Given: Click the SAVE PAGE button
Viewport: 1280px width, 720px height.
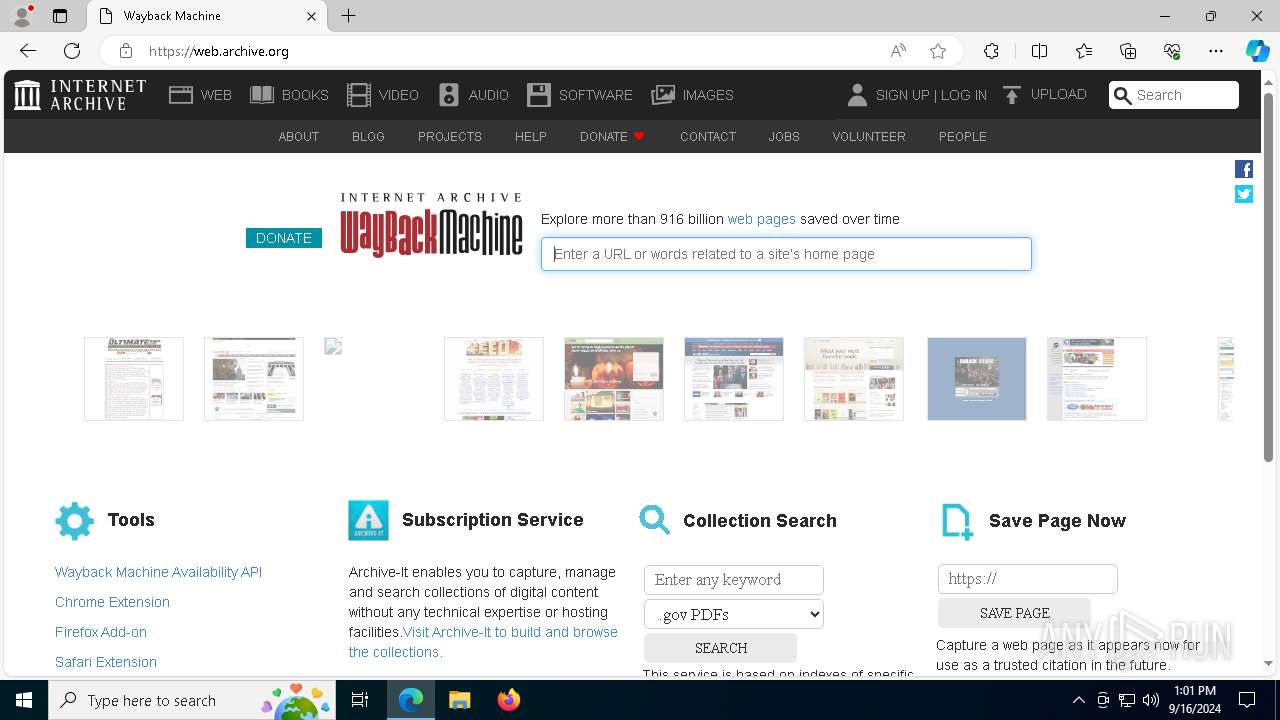Looking at the screenshot, I should point(1014,613).
